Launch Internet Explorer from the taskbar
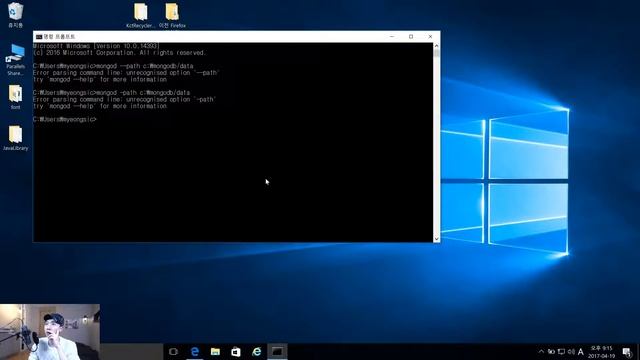Image resolution: width=640 pixels, height=360 pixels. pos(256,351)
